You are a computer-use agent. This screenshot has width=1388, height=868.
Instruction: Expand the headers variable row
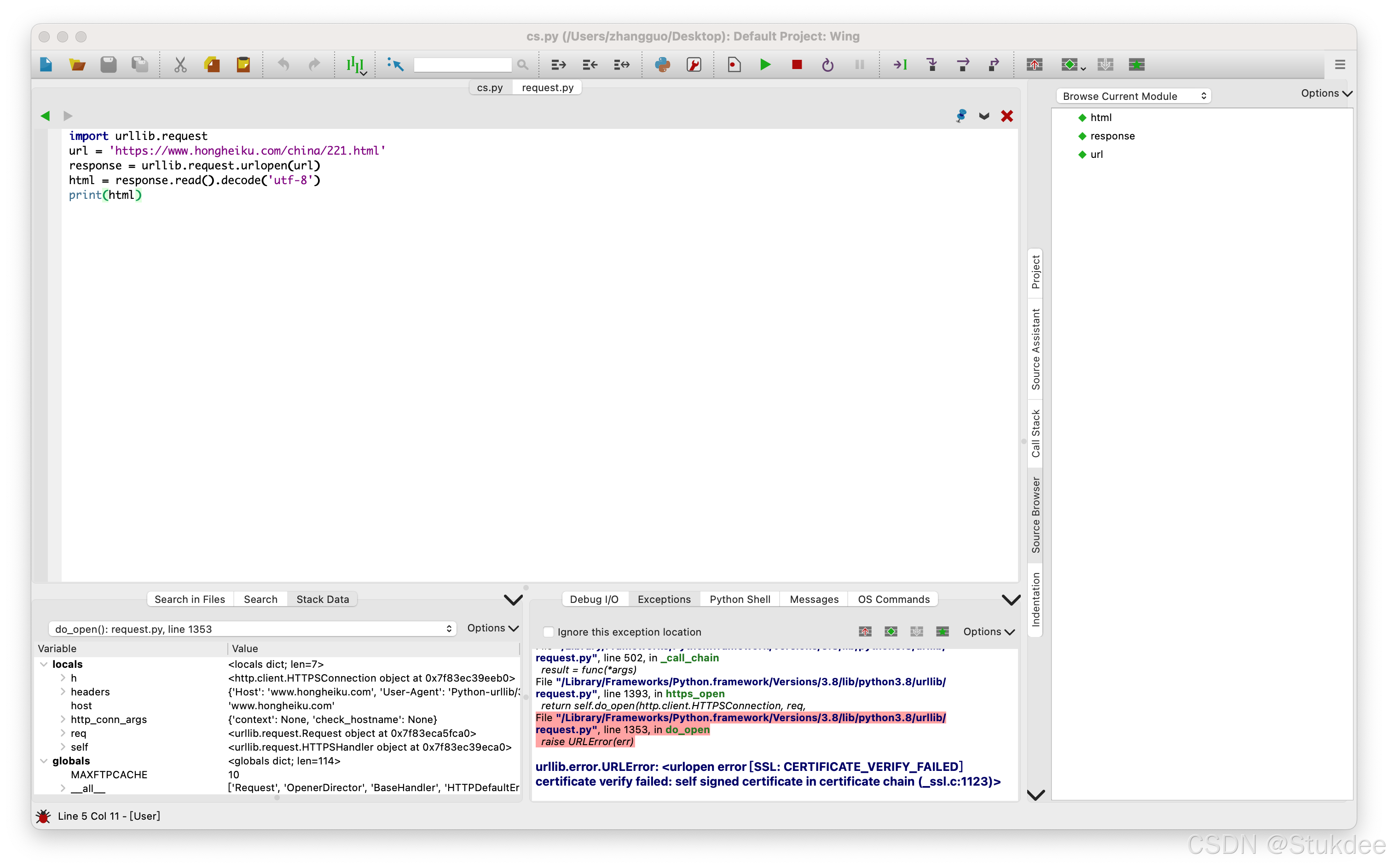[63, 692]
